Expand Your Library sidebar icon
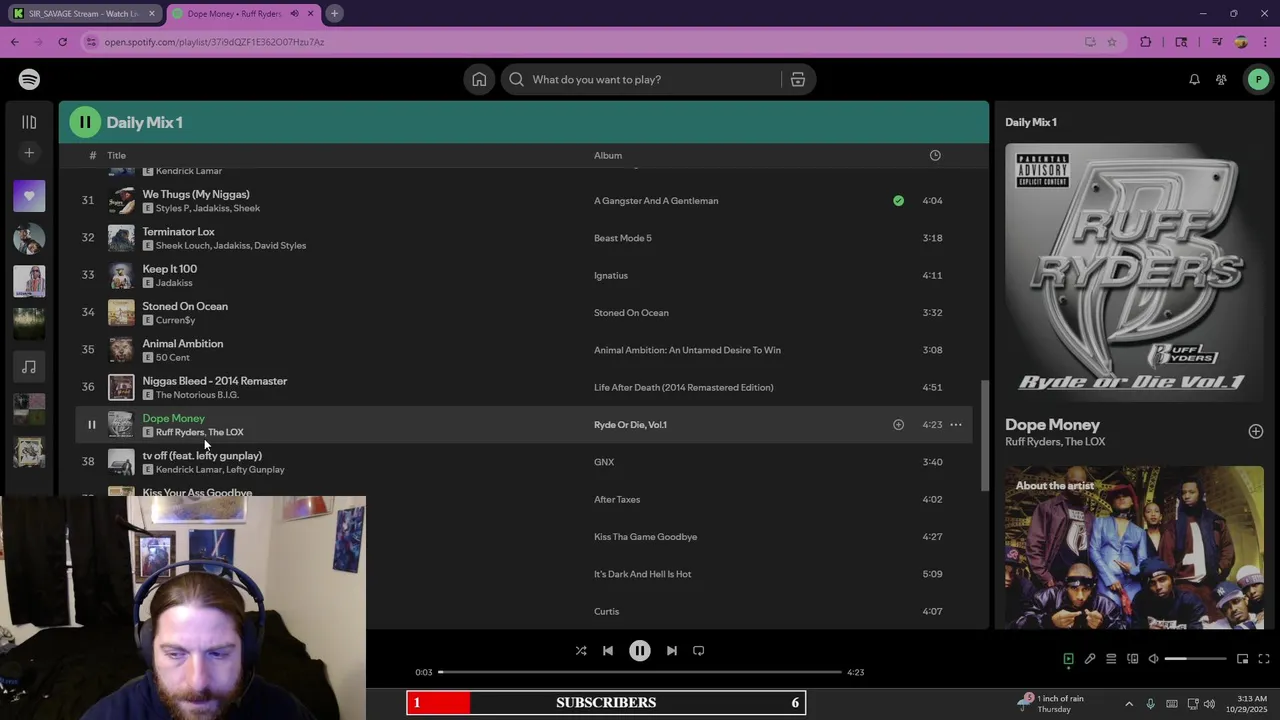Screen dimensions: 1280x720 [x=29, y=122]
